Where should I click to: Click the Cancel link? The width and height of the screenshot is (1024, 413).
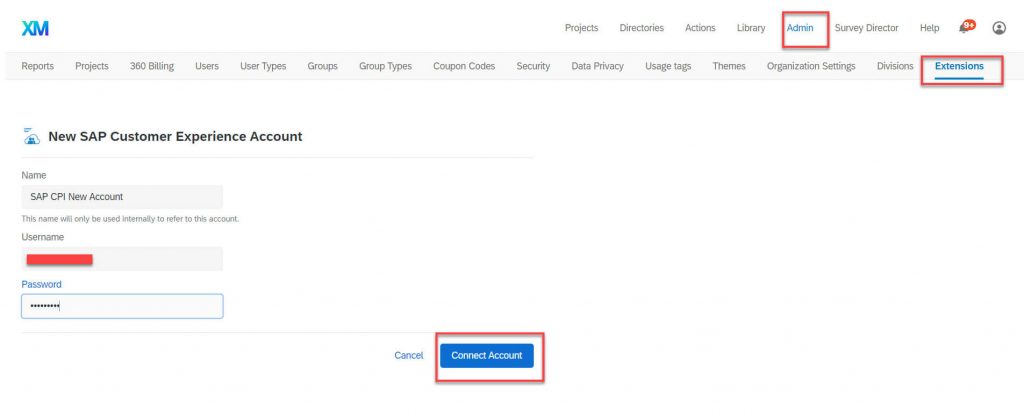(409, 355)
